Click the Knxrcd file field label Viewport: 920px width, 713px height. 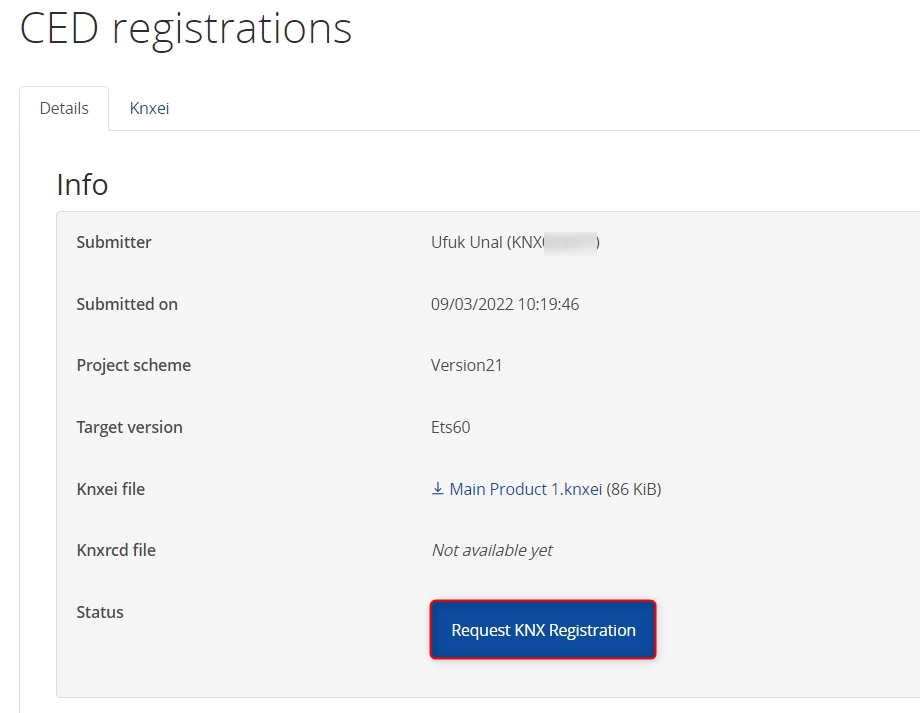[x=114, y=550]
